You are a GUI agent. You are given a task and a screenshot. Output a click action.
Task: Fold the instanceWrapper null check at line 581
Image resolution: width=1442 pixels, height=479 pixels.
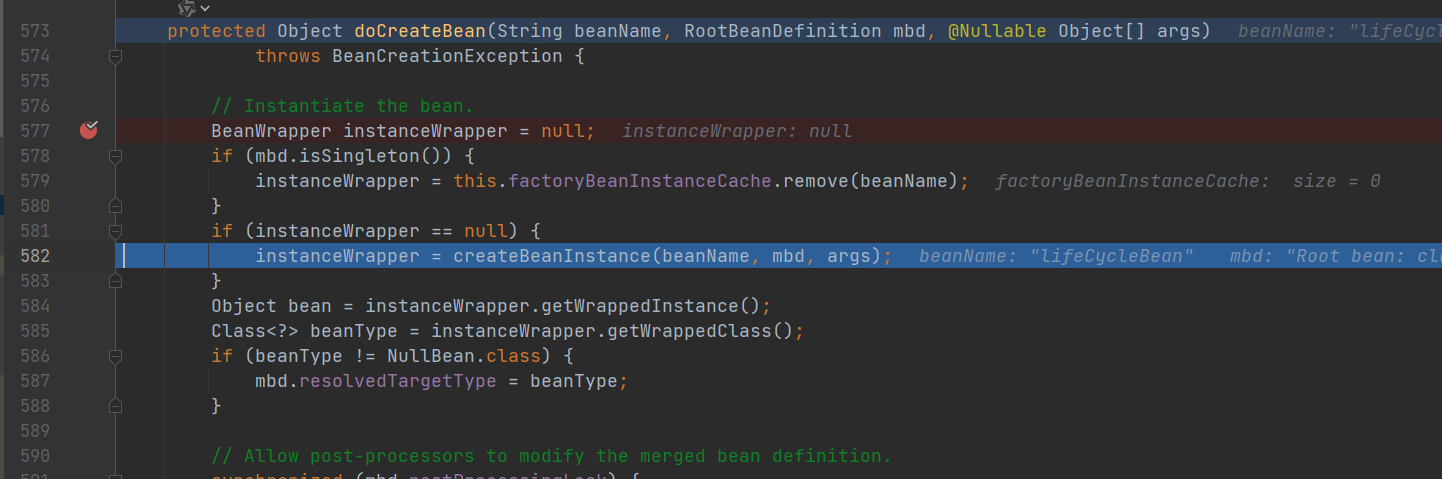pos(115,232)
